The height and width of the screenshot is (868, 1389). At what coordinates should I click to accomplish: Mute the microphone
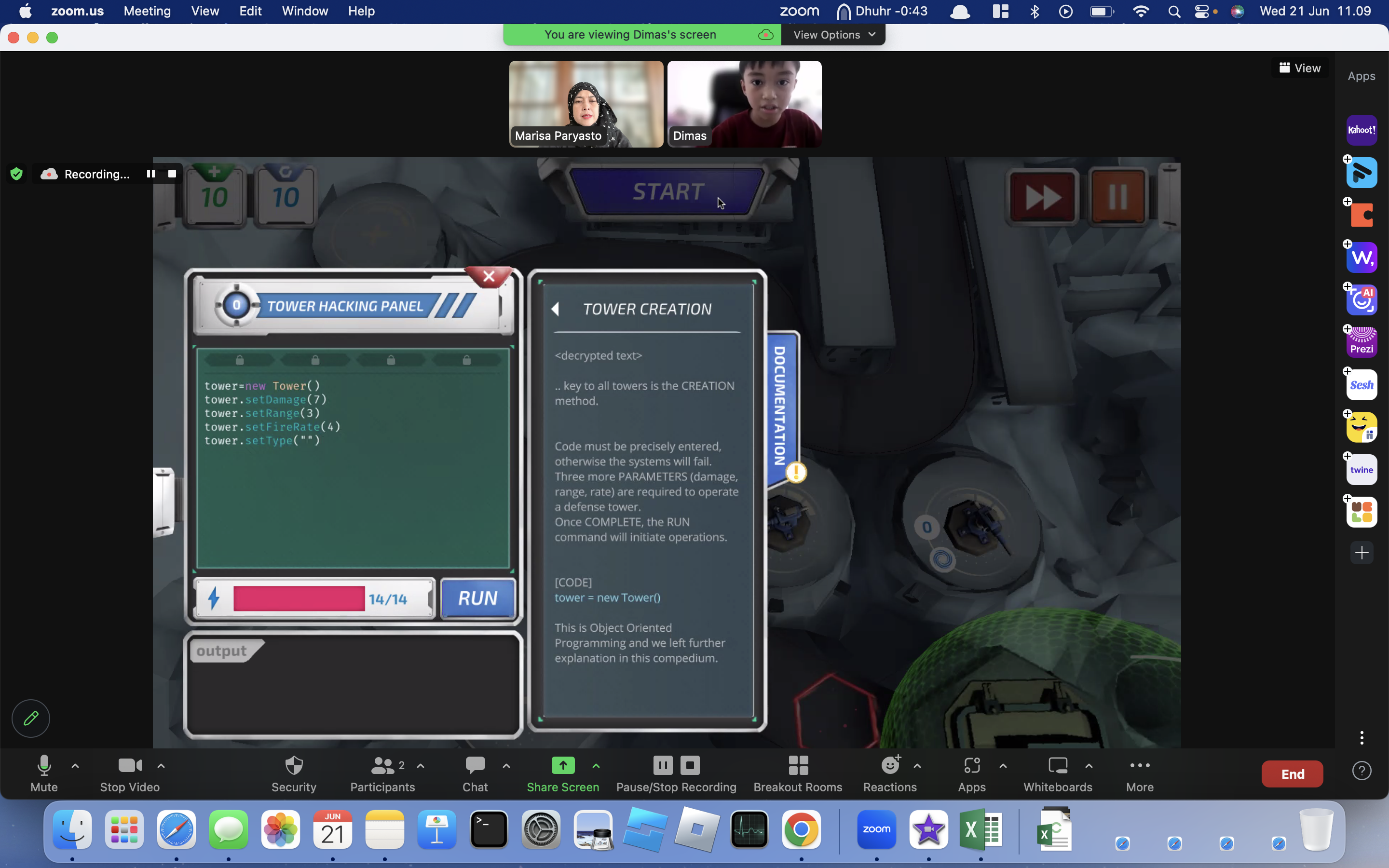tap(44, 774)
